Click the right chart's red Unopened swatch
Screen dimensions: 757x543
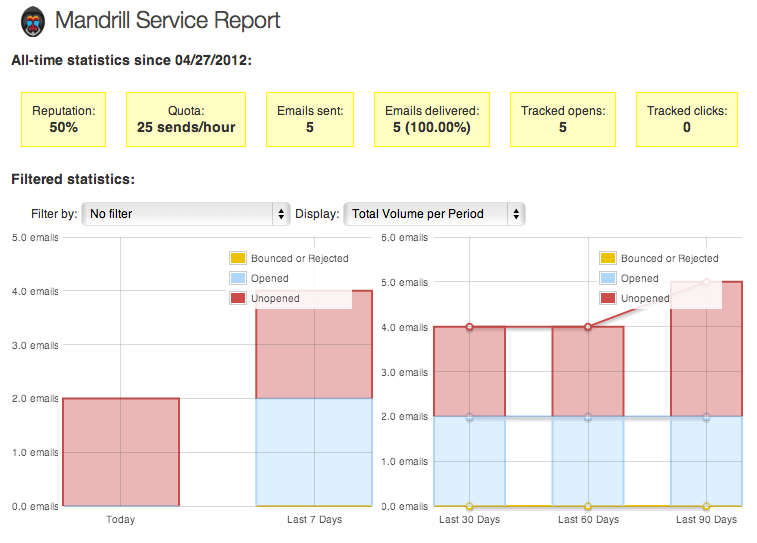point(608,298)
